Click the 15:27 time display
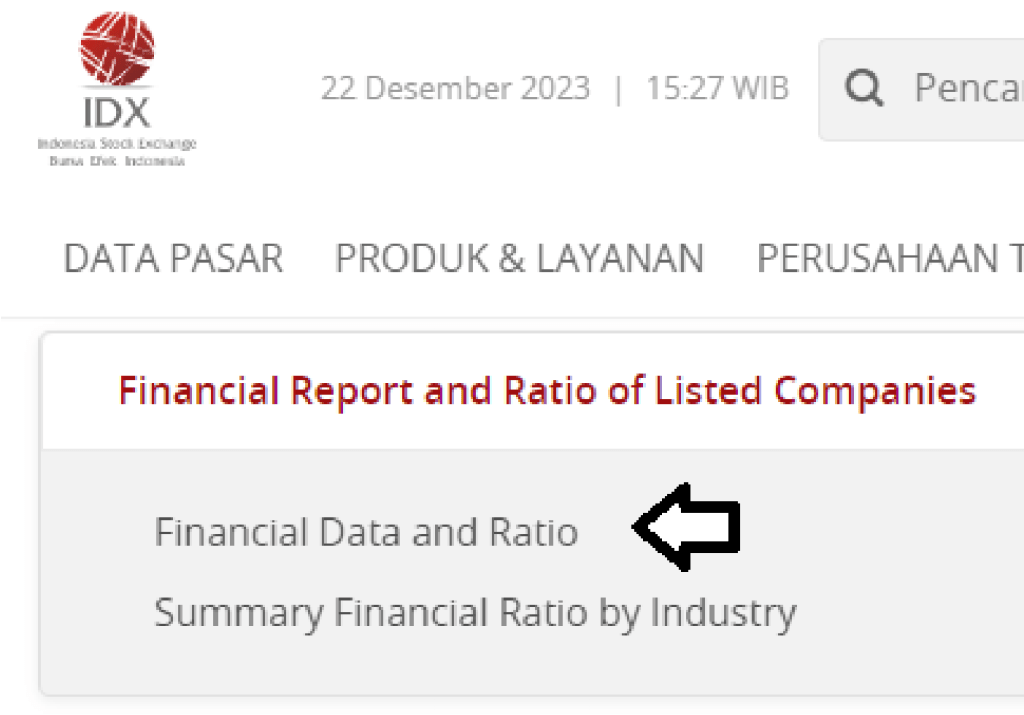1024x715 pixels. pos(686,89)
